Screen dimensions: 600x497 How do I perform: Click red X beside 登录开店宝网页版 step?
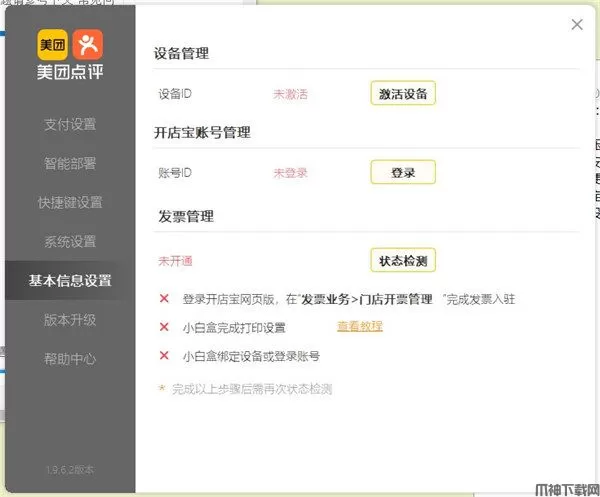[x=164, y=299]
